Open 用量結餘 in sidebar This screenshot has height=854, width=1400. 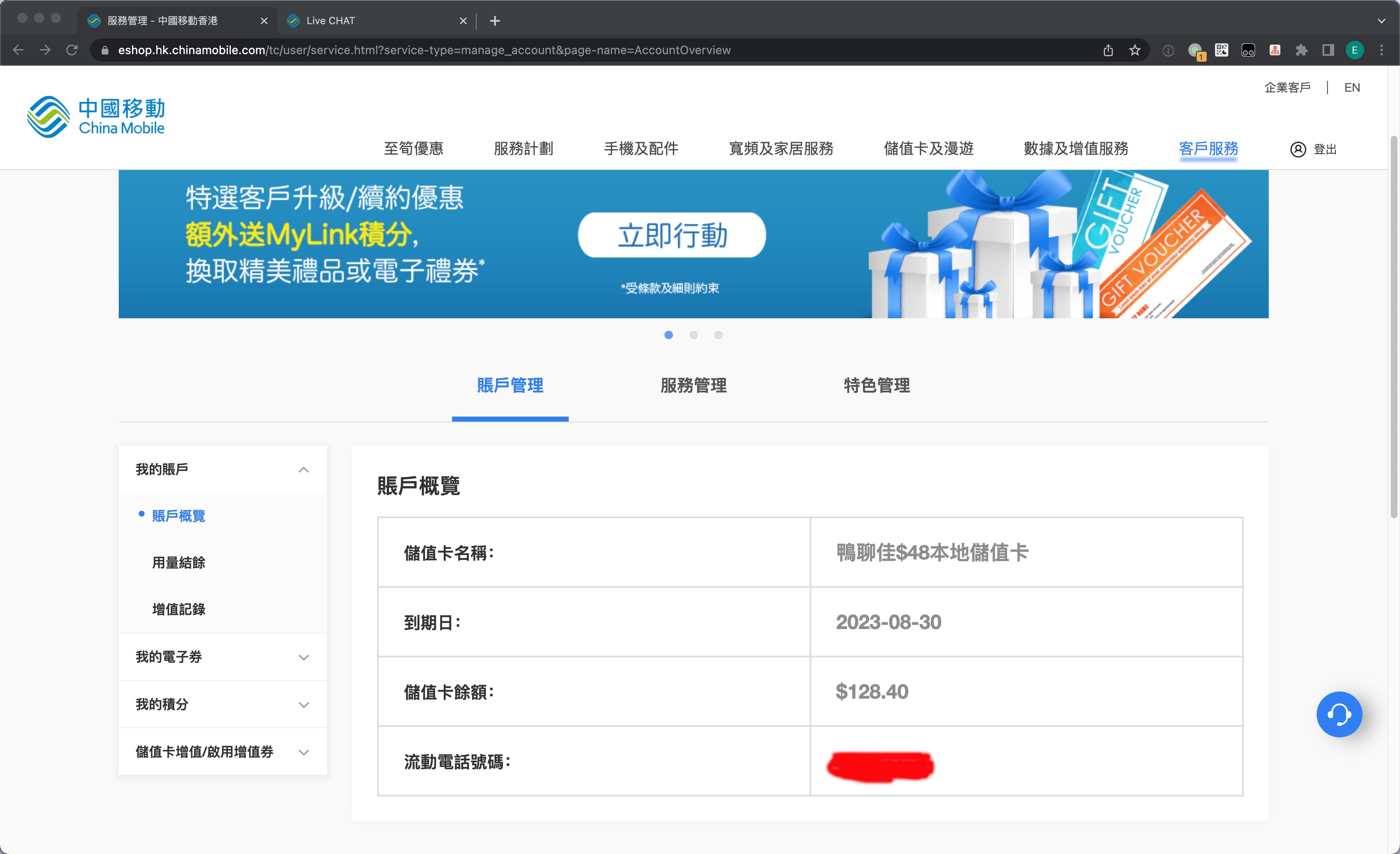coord(178,562)
